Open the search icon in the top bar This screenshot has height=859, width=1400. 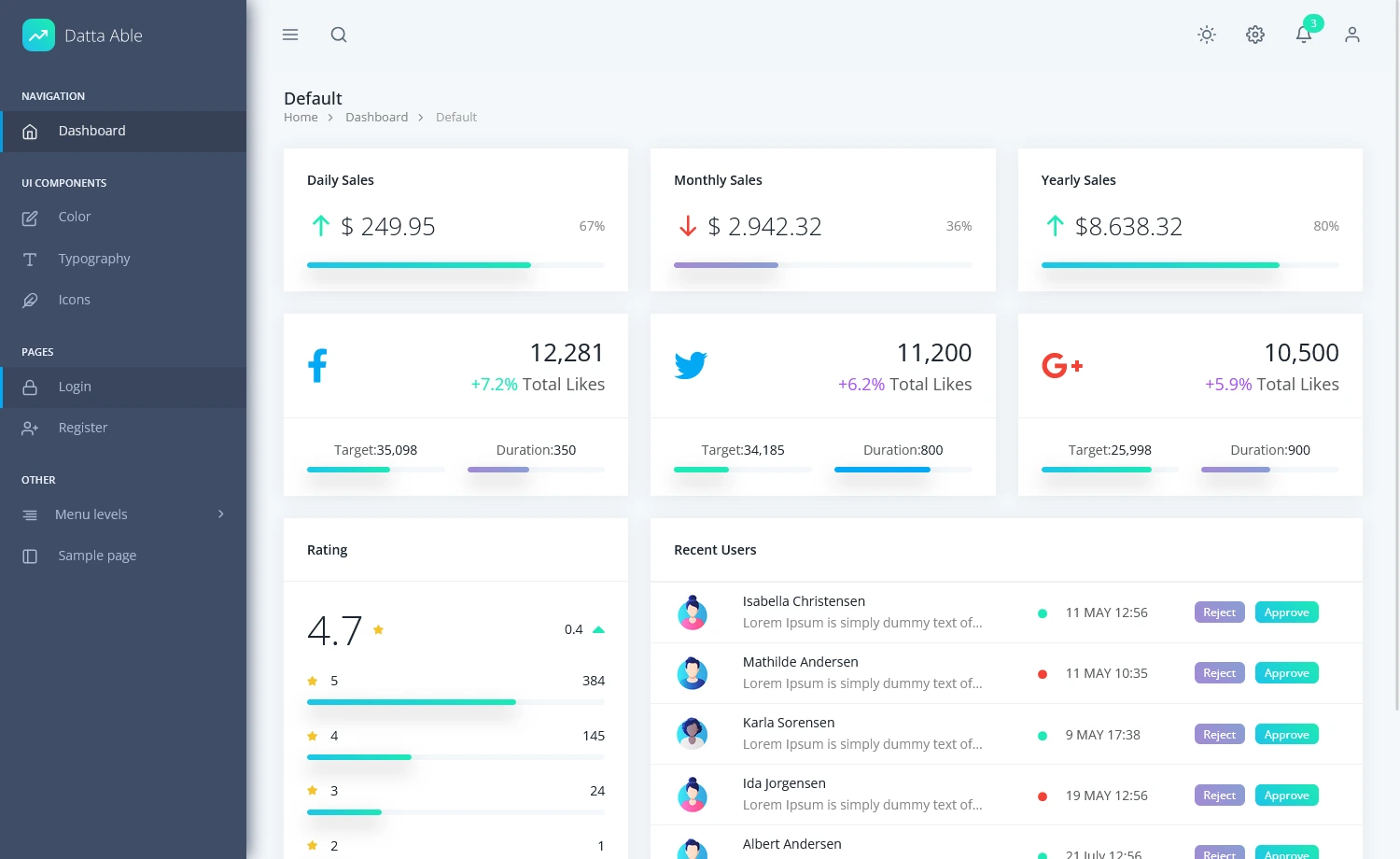click(x=338, y=35)
